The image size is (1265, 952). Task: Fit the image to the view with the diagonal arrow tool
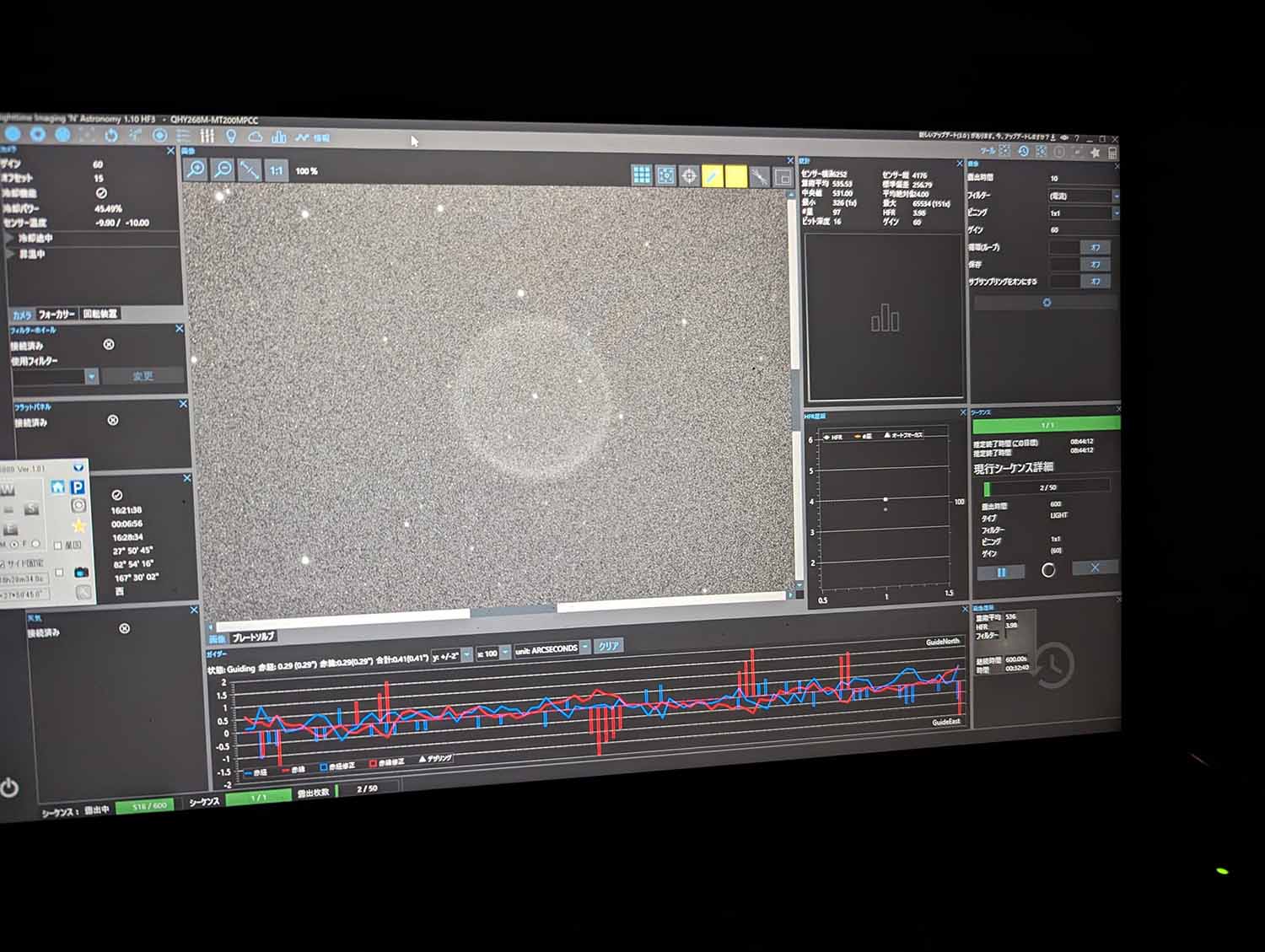(x=250, y=169)
